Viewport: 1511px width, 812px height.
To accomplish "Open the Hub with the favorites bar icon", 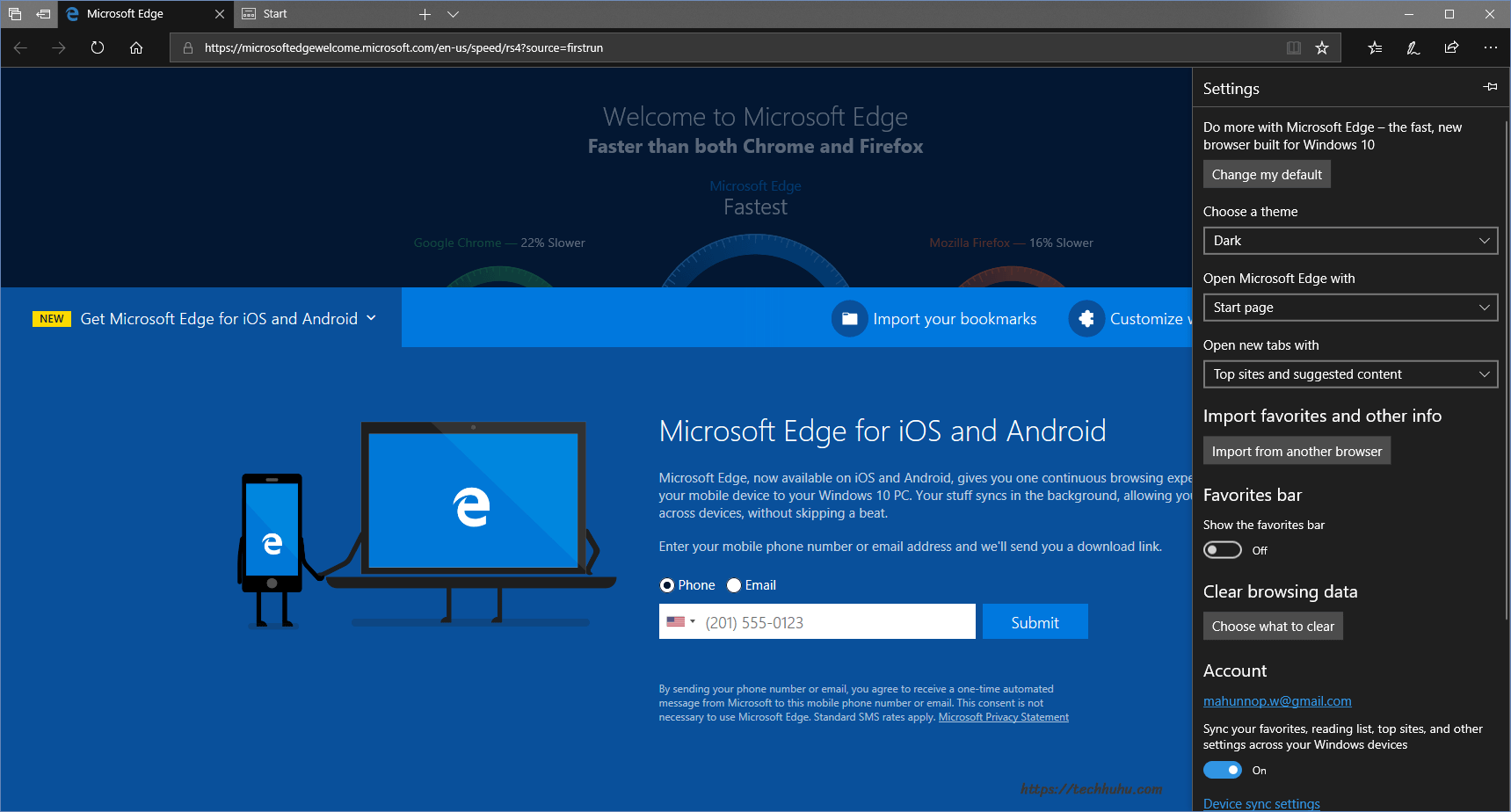I will point(1374,48).
